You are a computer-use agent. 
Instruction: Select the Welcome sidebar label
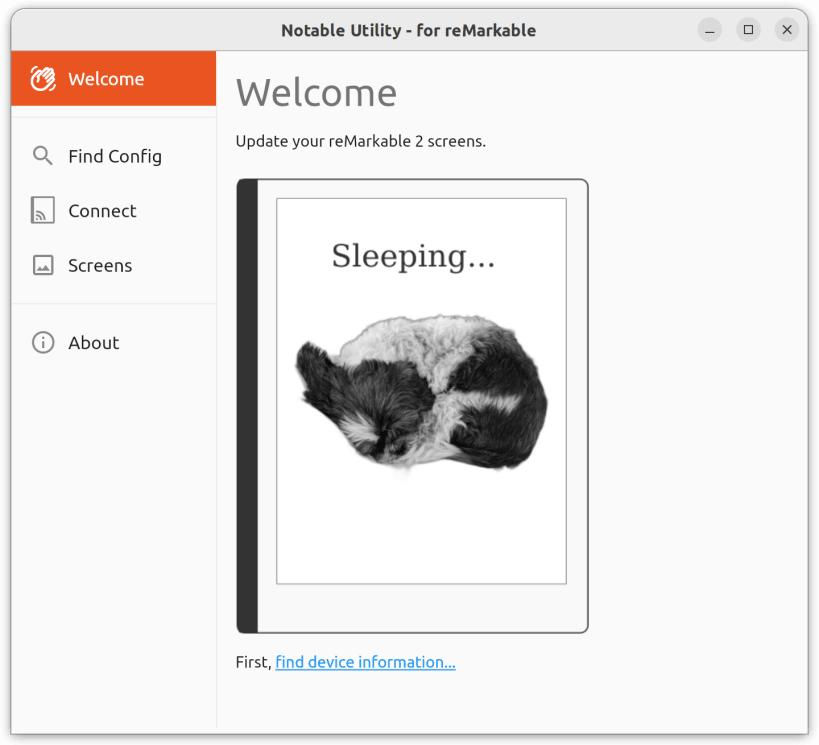pyautogui.click(x=106, y=79)
